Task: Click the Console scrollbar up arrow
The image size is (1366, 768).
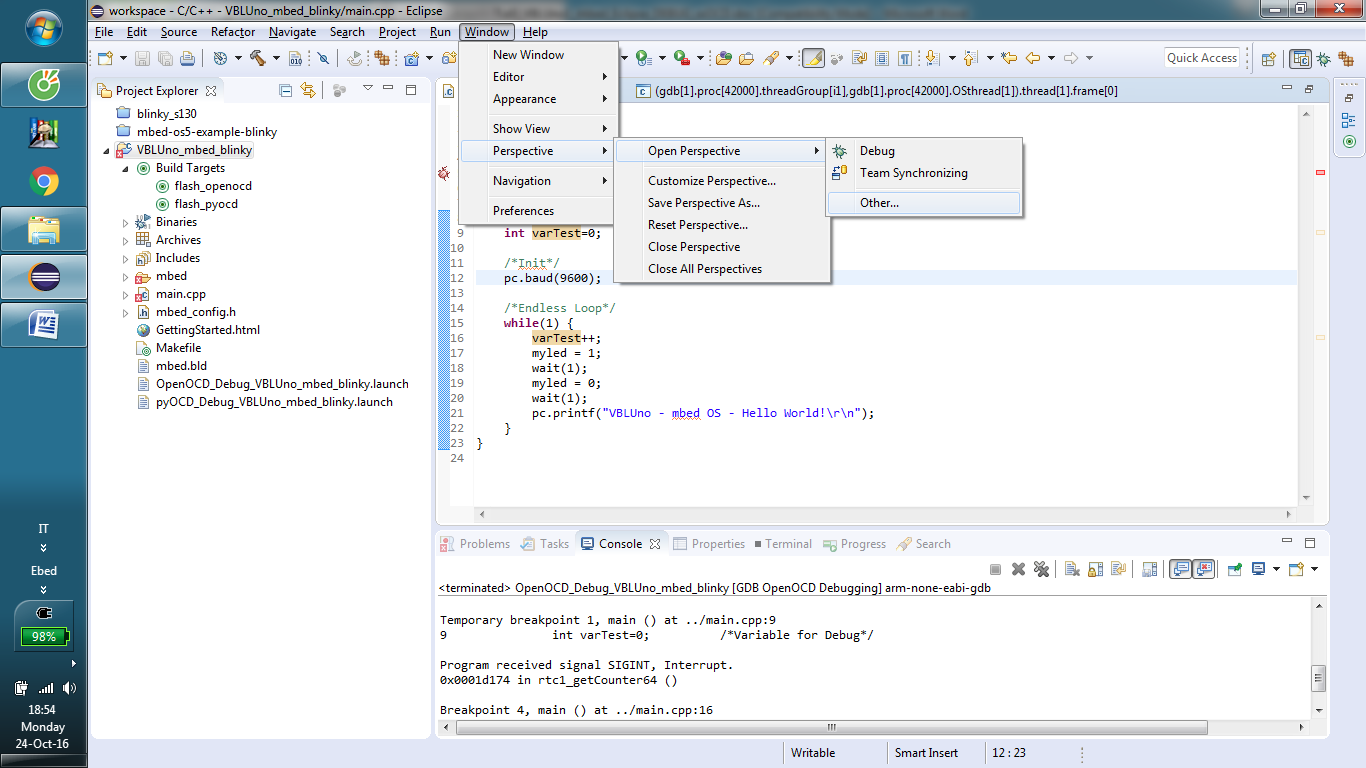Action: pos(1319,605)
